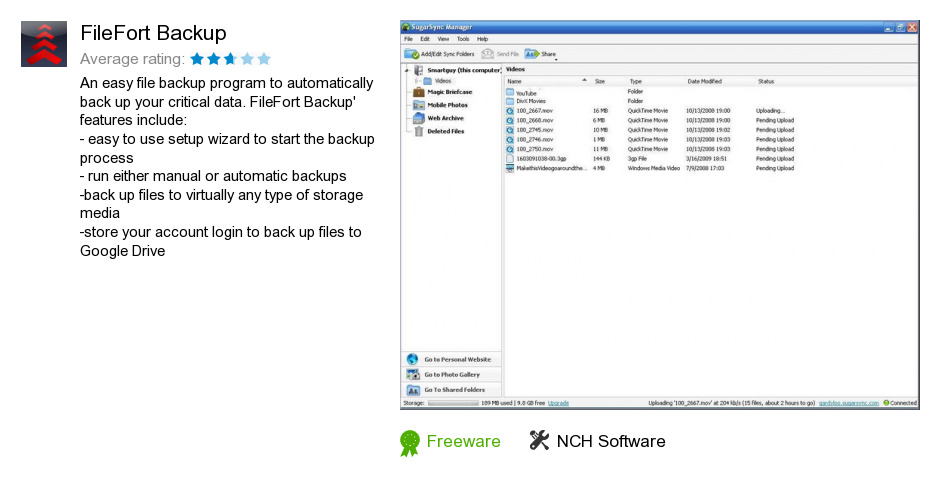
Task: Click the DivX Movies folder icon
Action: [510, 101]
